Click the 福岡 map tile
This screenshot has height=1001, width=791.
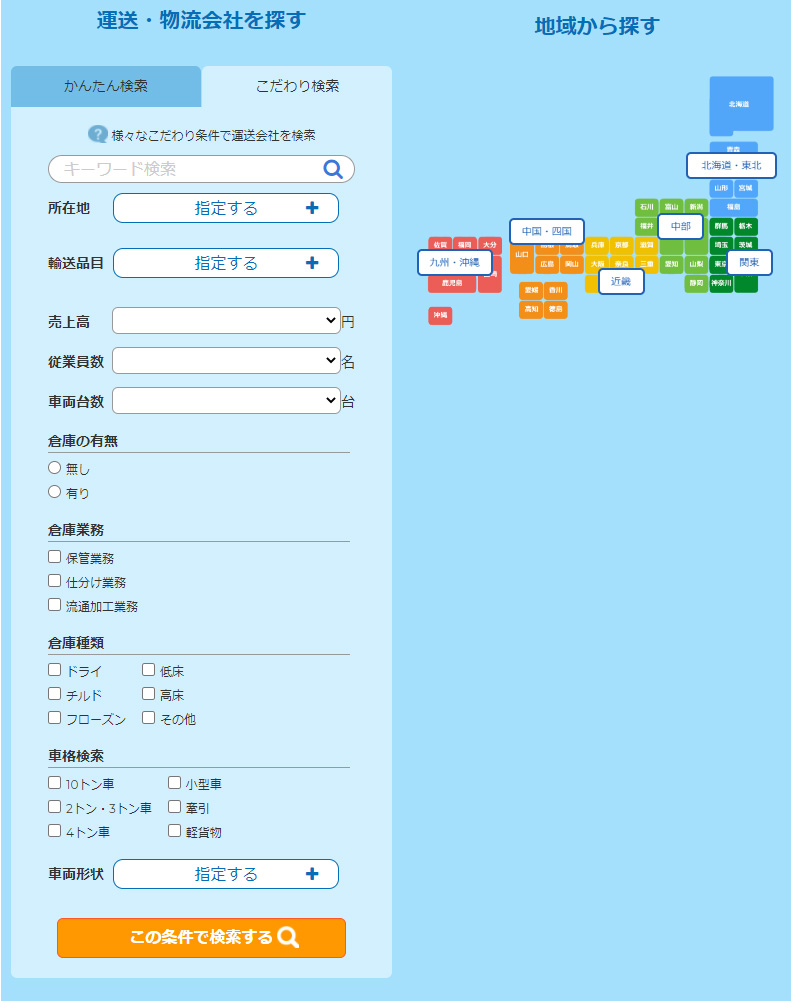[465, 244]
